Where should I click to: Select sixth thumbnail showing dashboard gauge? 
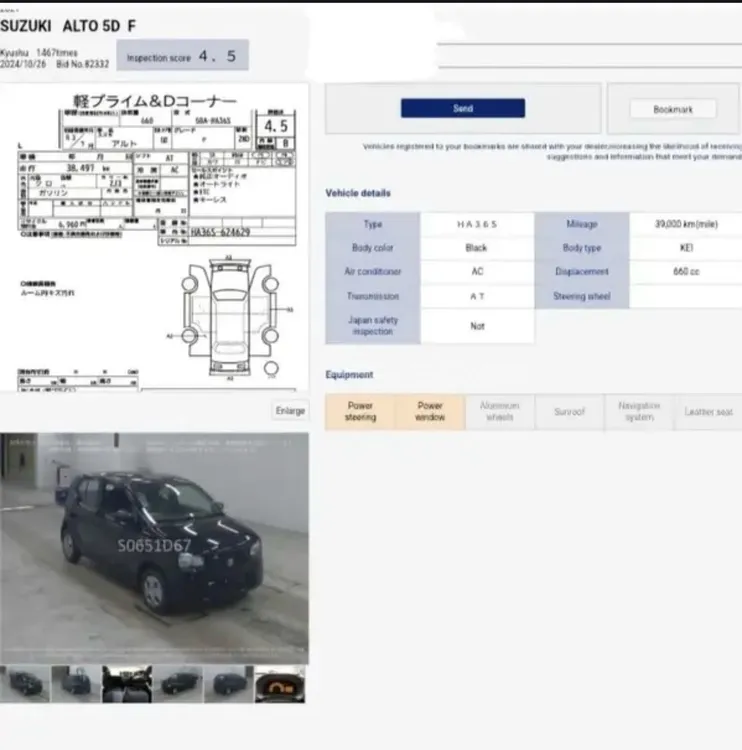click(x=280, y=684)
